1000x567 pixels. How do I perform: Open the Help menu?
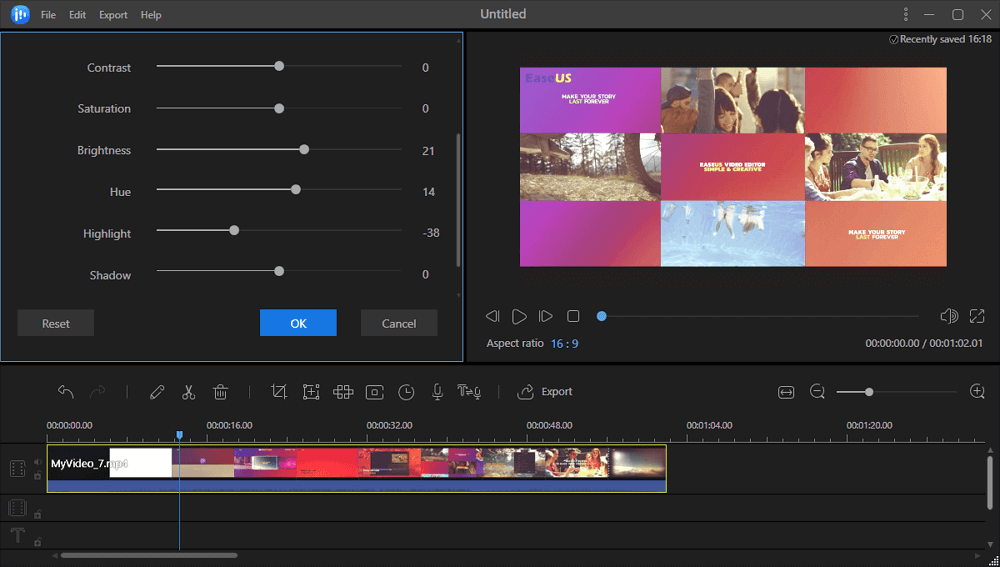click(151, 15)
